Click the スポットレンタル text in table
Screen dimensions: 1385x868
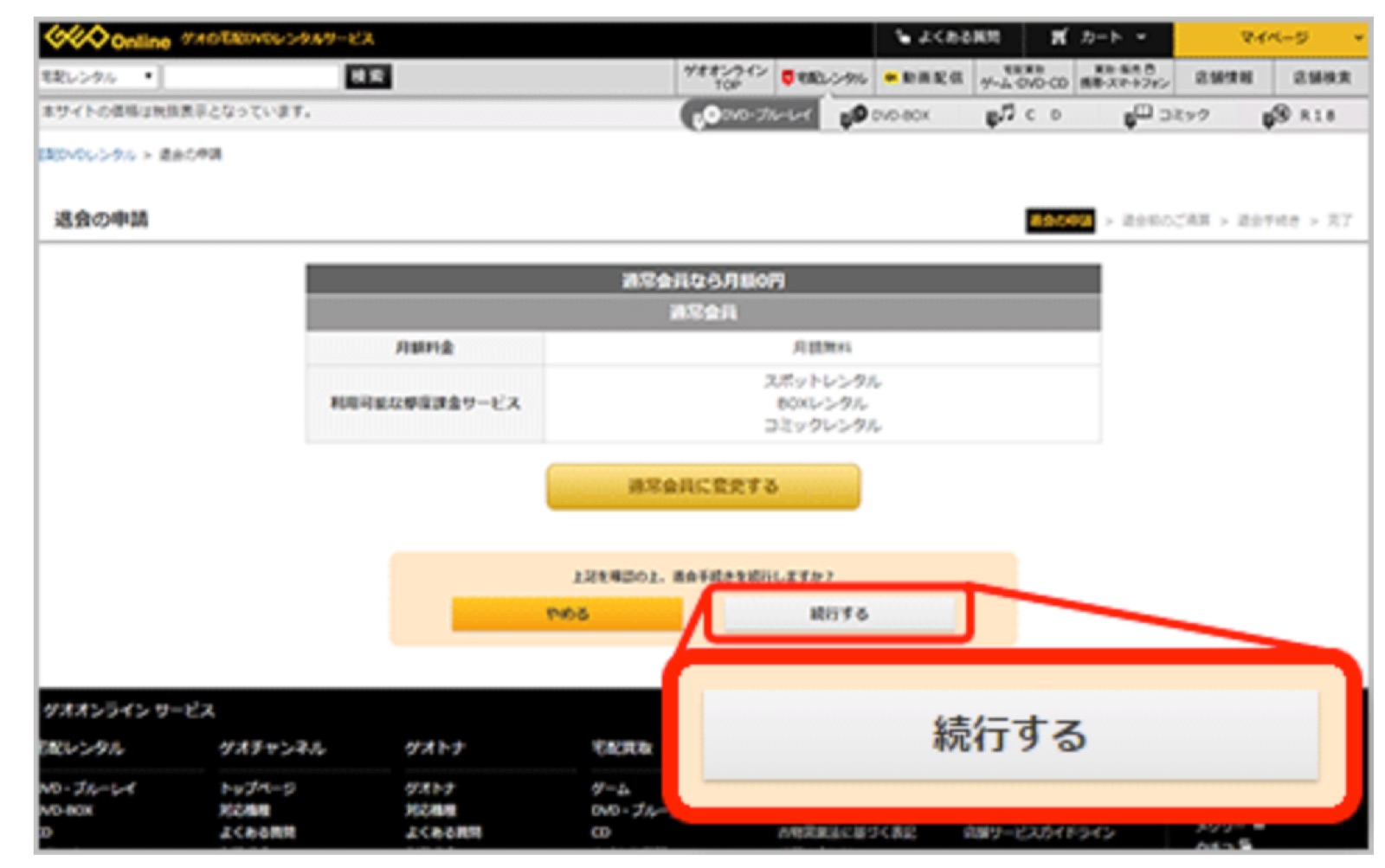click(x=822, y=381)
